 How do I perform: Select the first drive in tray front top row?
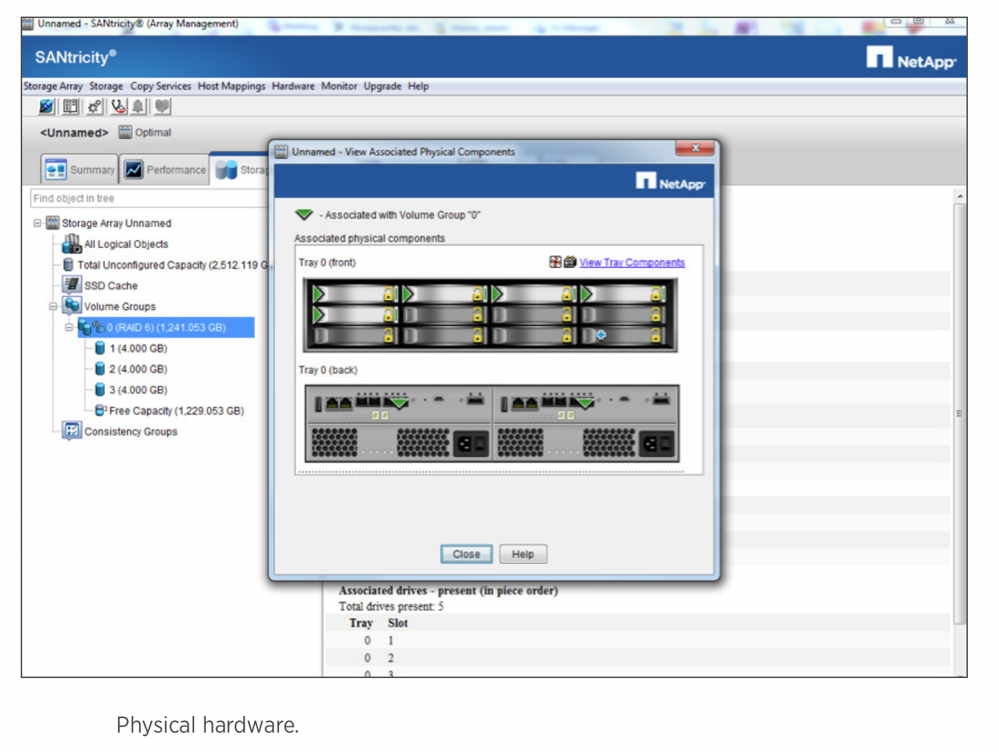(x=354, y=294)
